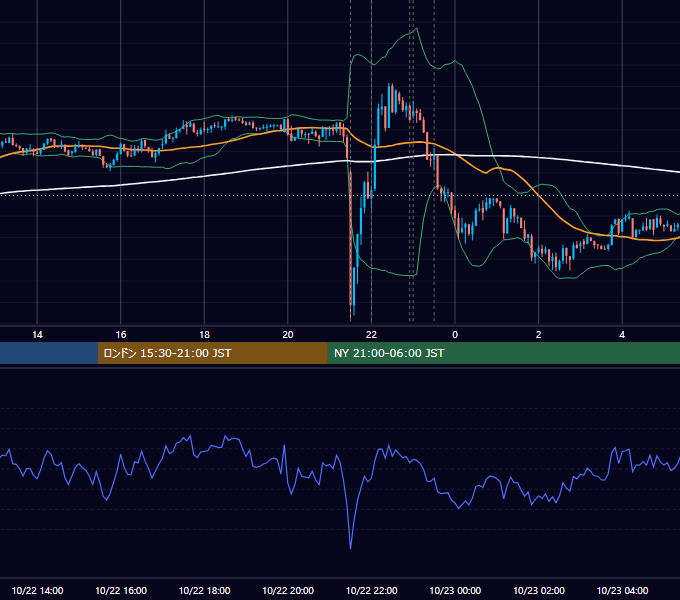This screenshot has height=600, width=680.
Task: Click the 18 hour axis label
Action: click(204, 335)
